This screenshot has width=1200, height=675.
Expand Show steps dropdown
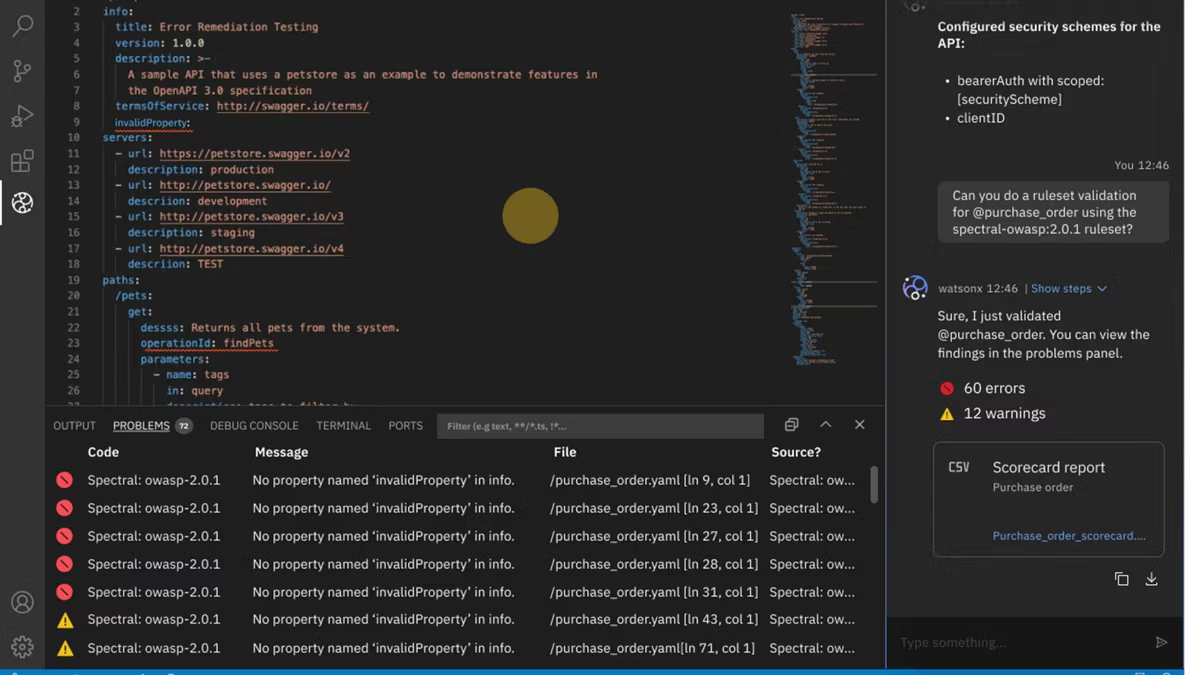point(1069,288)
